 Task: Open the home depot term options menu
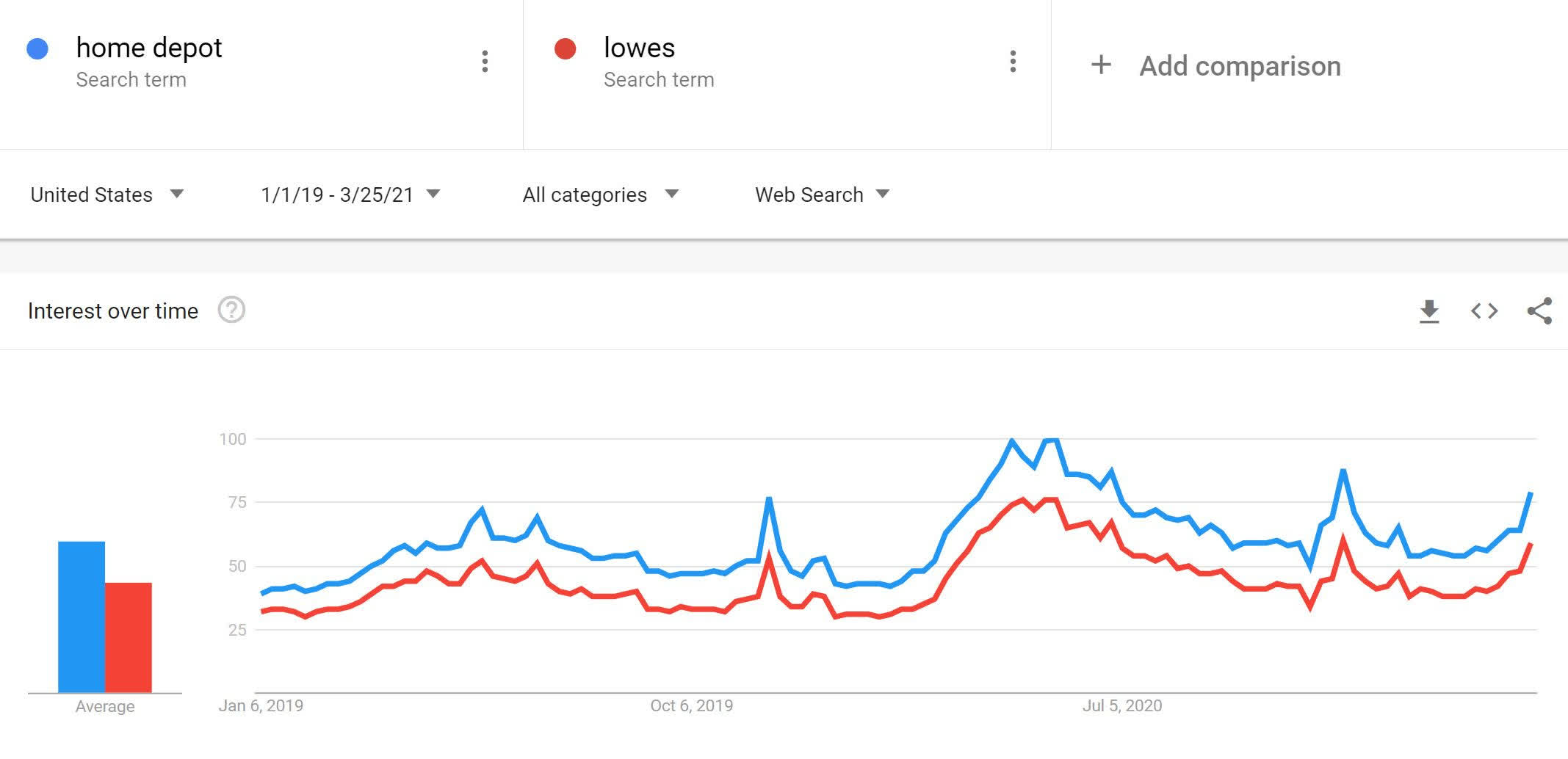pos(485,62)
